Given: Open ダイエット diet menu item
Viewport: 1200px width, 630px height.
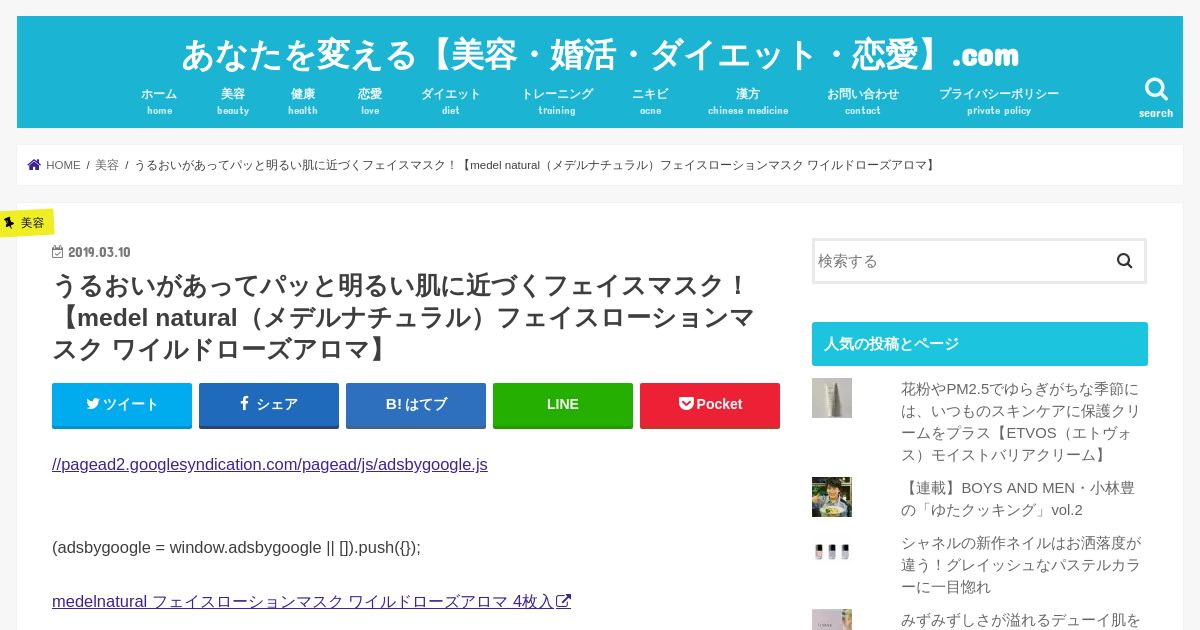Looking at the screenshot, I should [451, 101].
